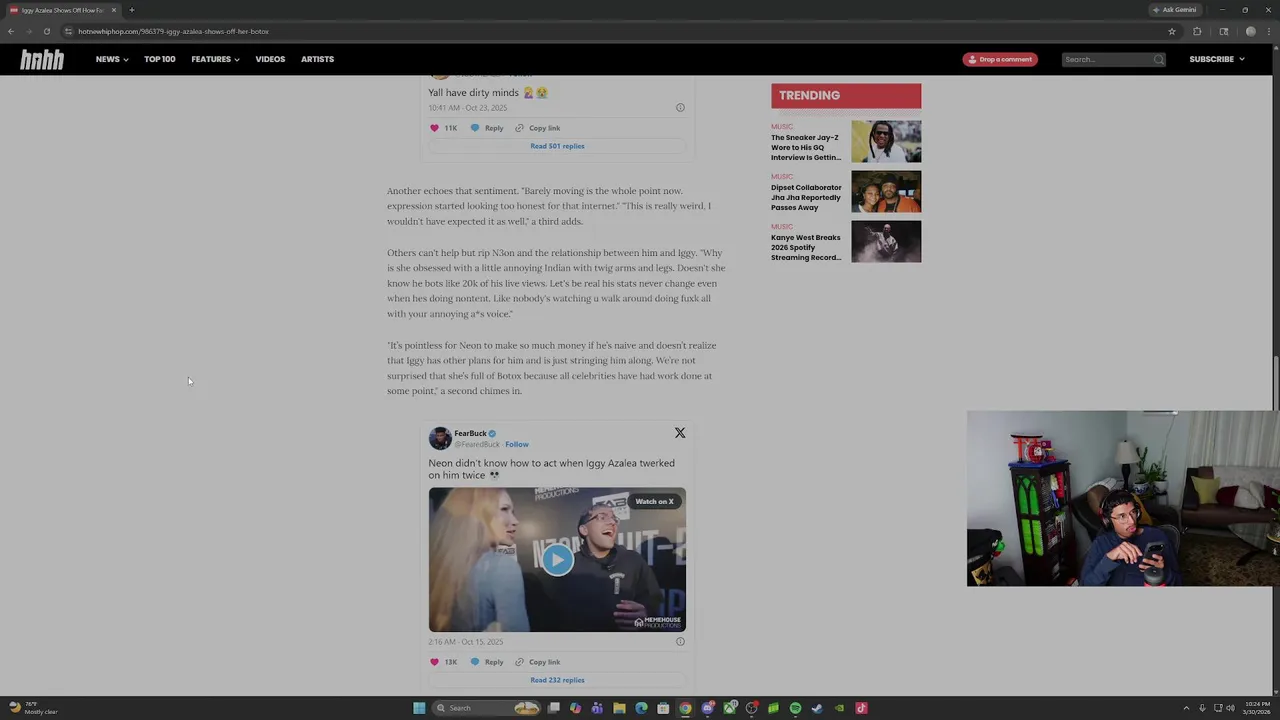Open the TOP 100 page

click(159, 59)
